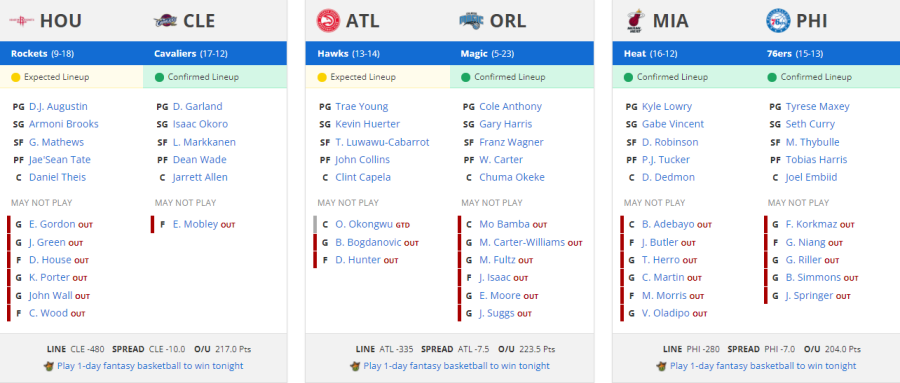Click O. Okongwu game-time decision entry
The height and width of the screenshot is (383, 900).
(x=362, y=225)
